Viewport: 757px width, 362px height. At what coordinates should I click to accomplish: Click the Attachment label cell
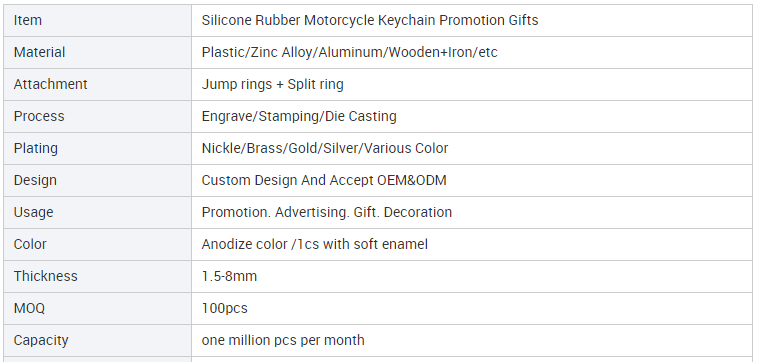98,84
